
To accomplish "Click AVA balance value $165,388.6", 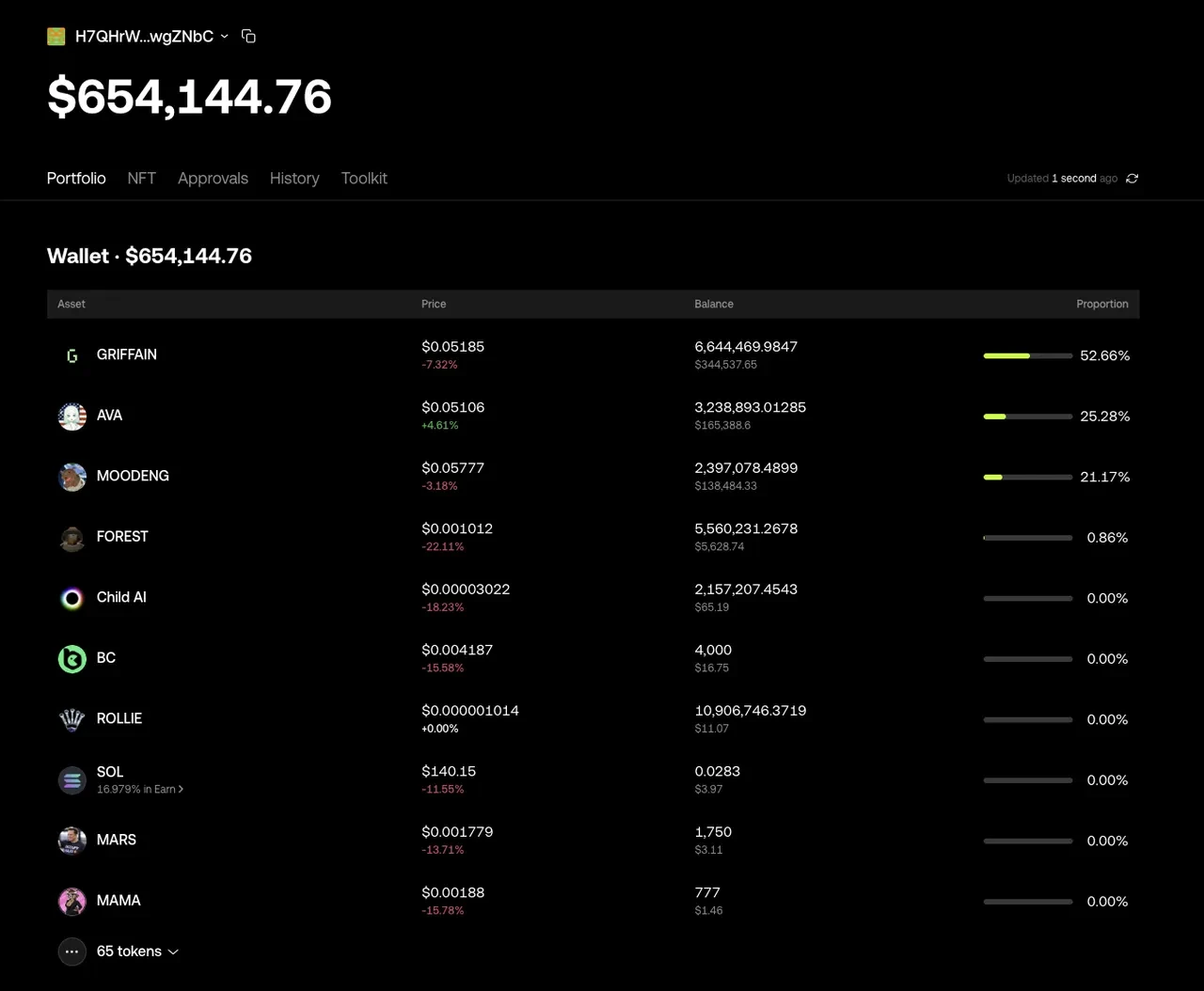I will coord(722,425).
